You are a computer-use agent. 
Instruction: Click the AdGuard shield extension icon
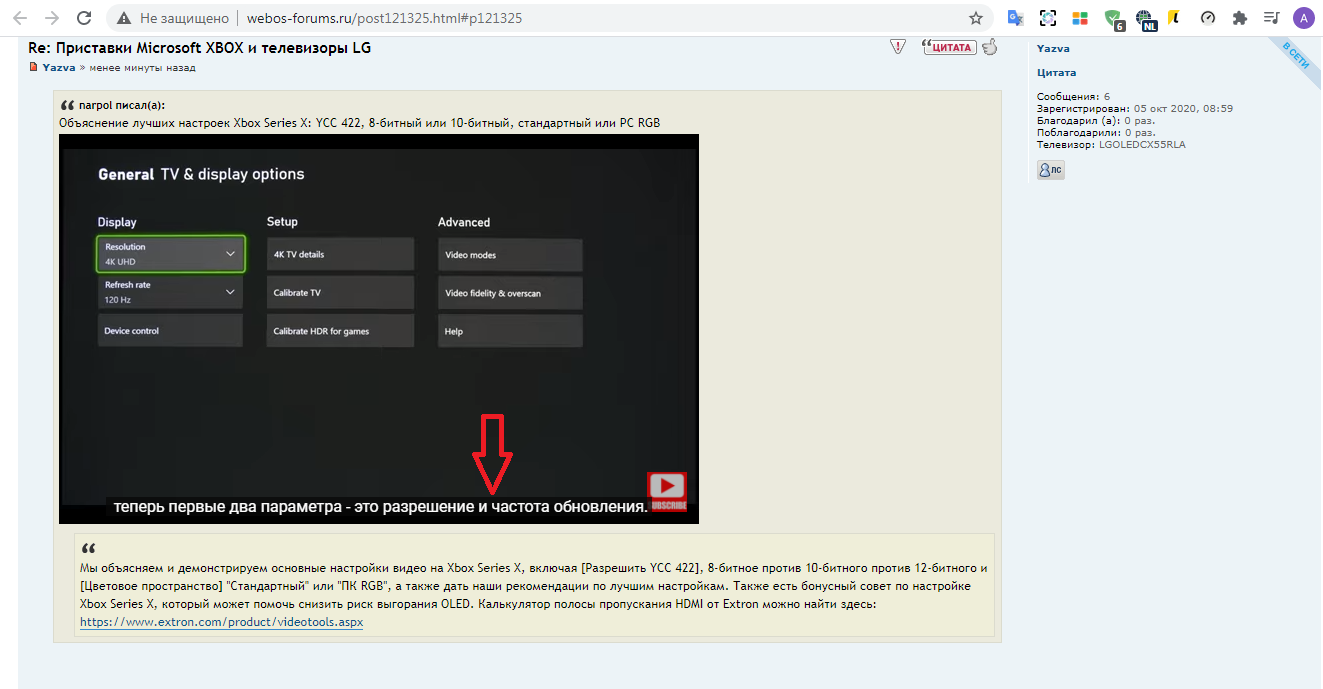click(x=1113, y=18)
